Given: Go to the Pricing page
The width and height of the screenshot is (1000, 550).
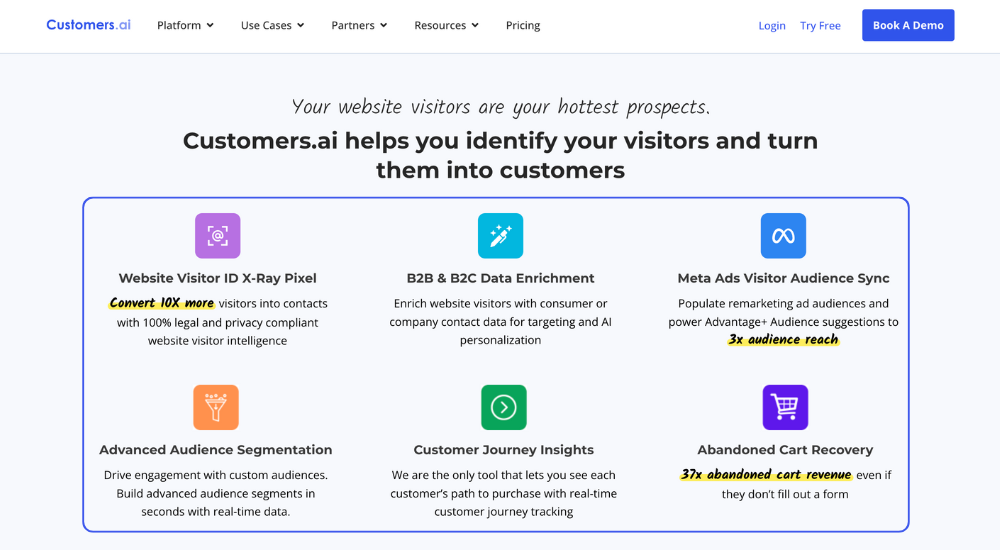Looking at the screenshot, I should [523, 26].
